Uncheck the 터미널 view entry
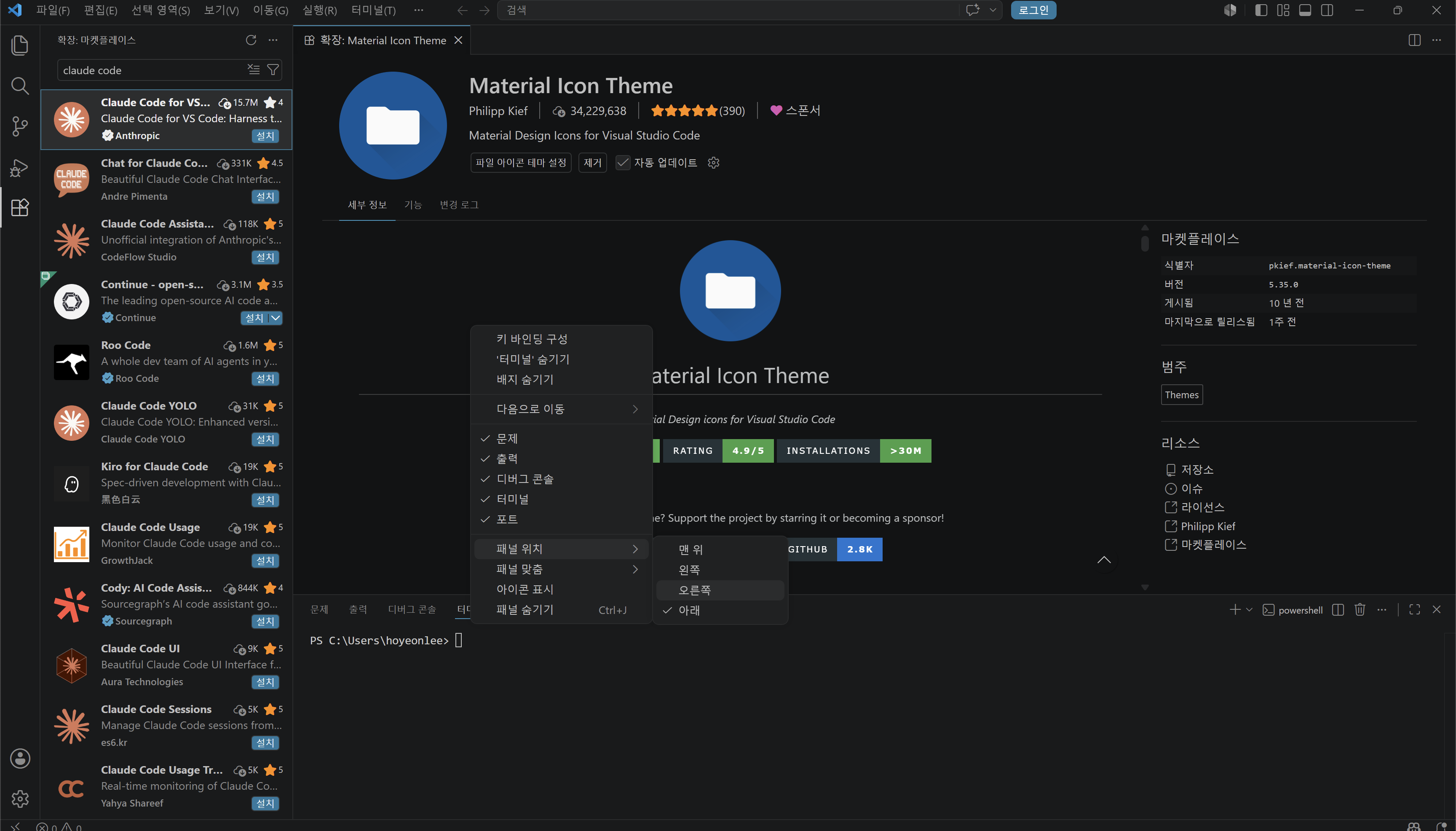Screen dimensions: 1456x831 point(561,499)
